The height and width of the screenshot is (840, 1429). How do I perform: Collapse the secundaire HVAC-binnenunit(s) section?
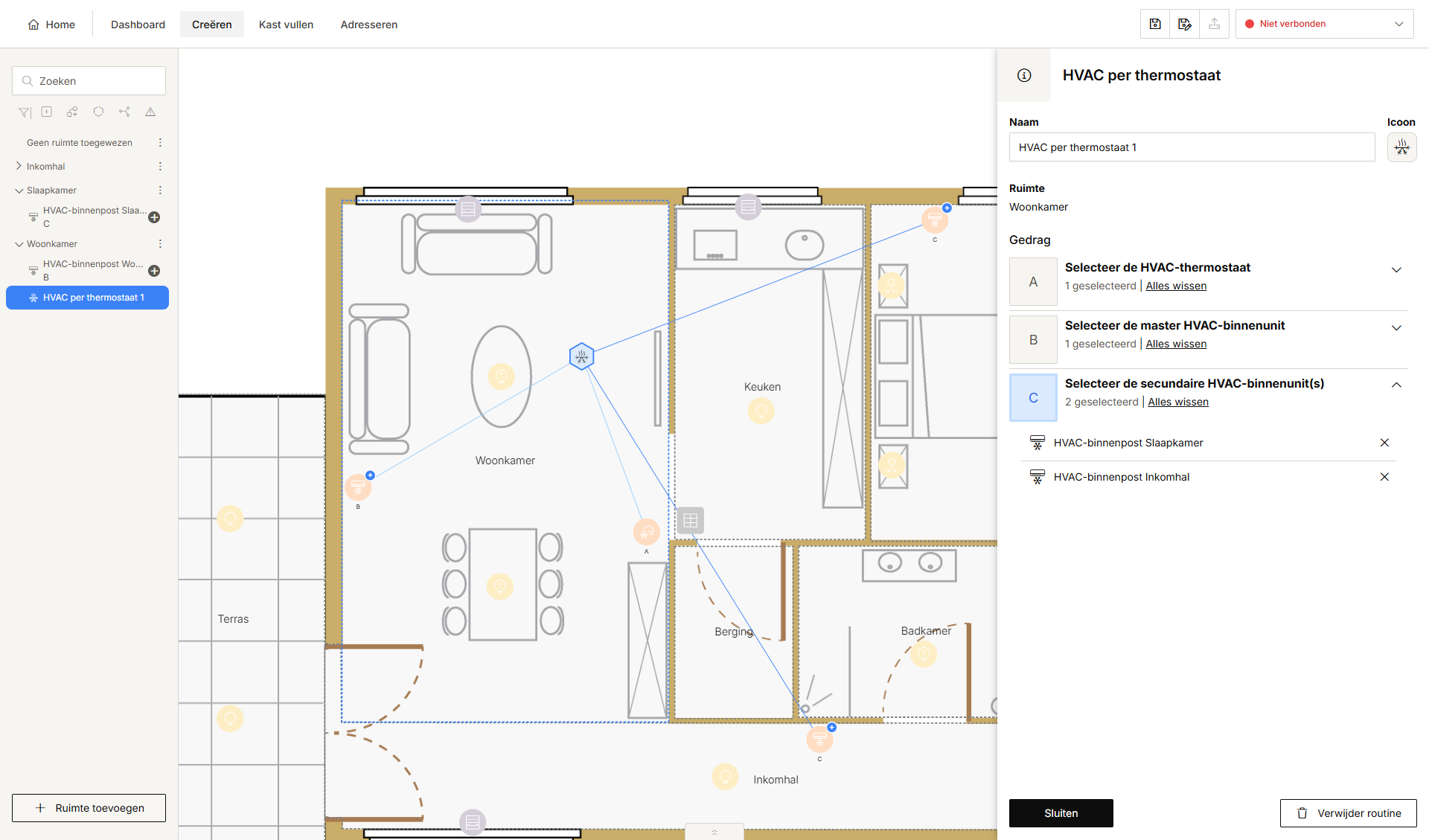pos(1396,385)
